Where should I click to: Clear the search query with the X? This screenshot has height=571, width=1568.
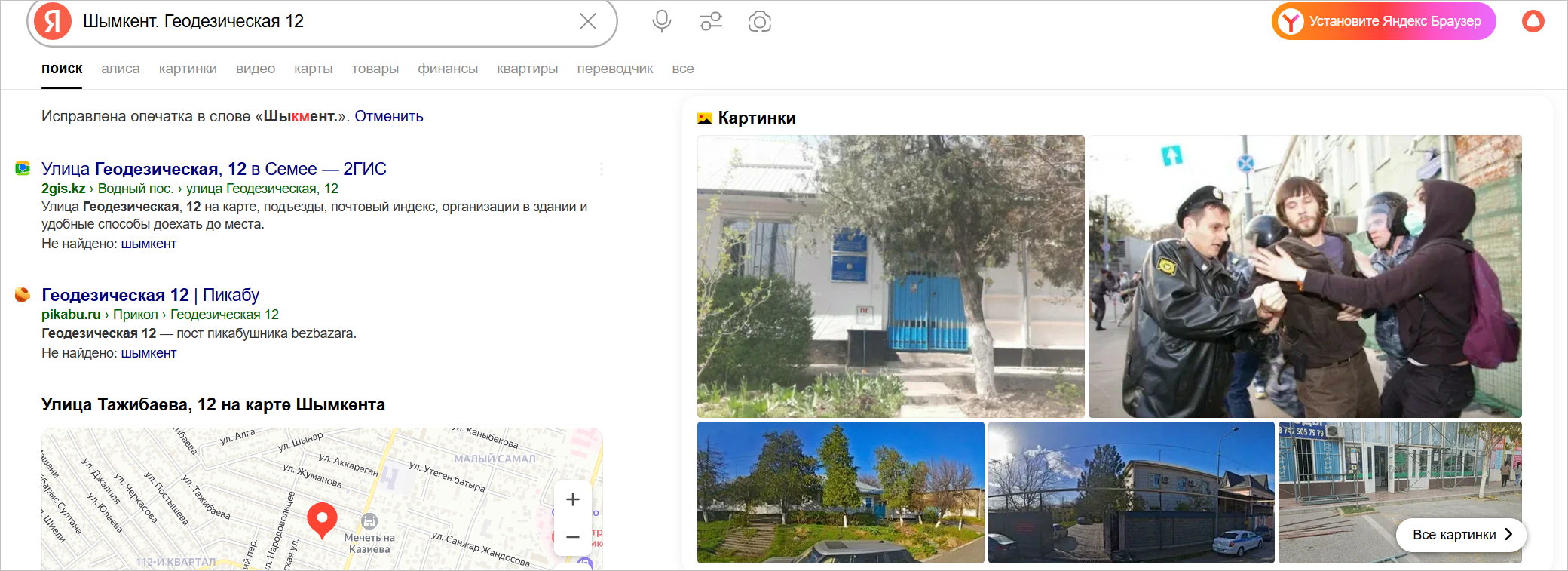(588, 21)
